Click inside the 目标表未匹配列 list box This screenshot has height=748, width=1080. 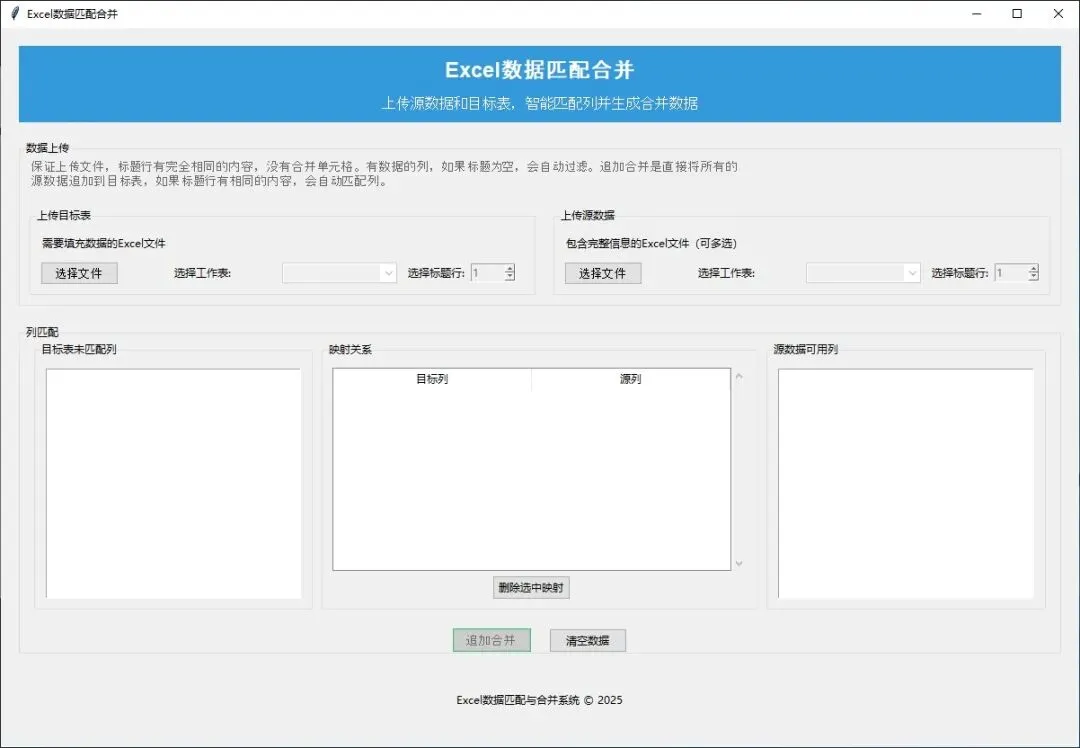pos(174,484)
